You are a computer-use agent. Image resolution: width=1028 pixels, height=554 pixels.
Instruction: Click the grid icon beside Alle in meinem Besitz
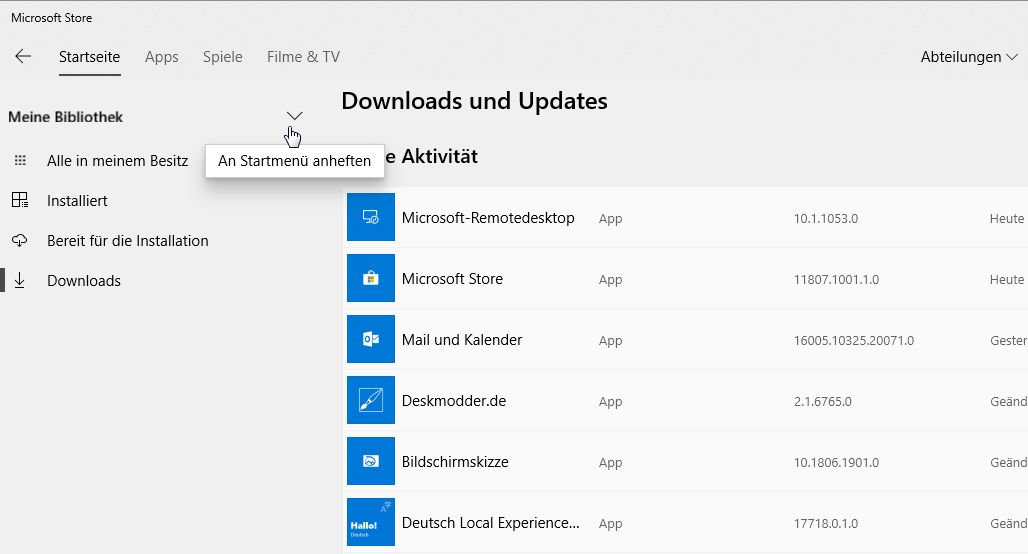20,161
